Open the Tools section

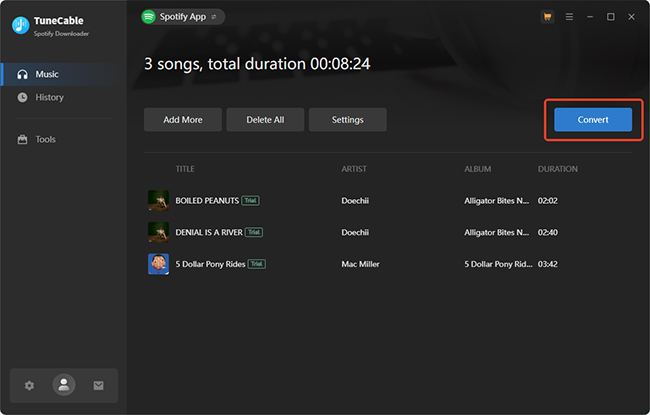[64, 139]
